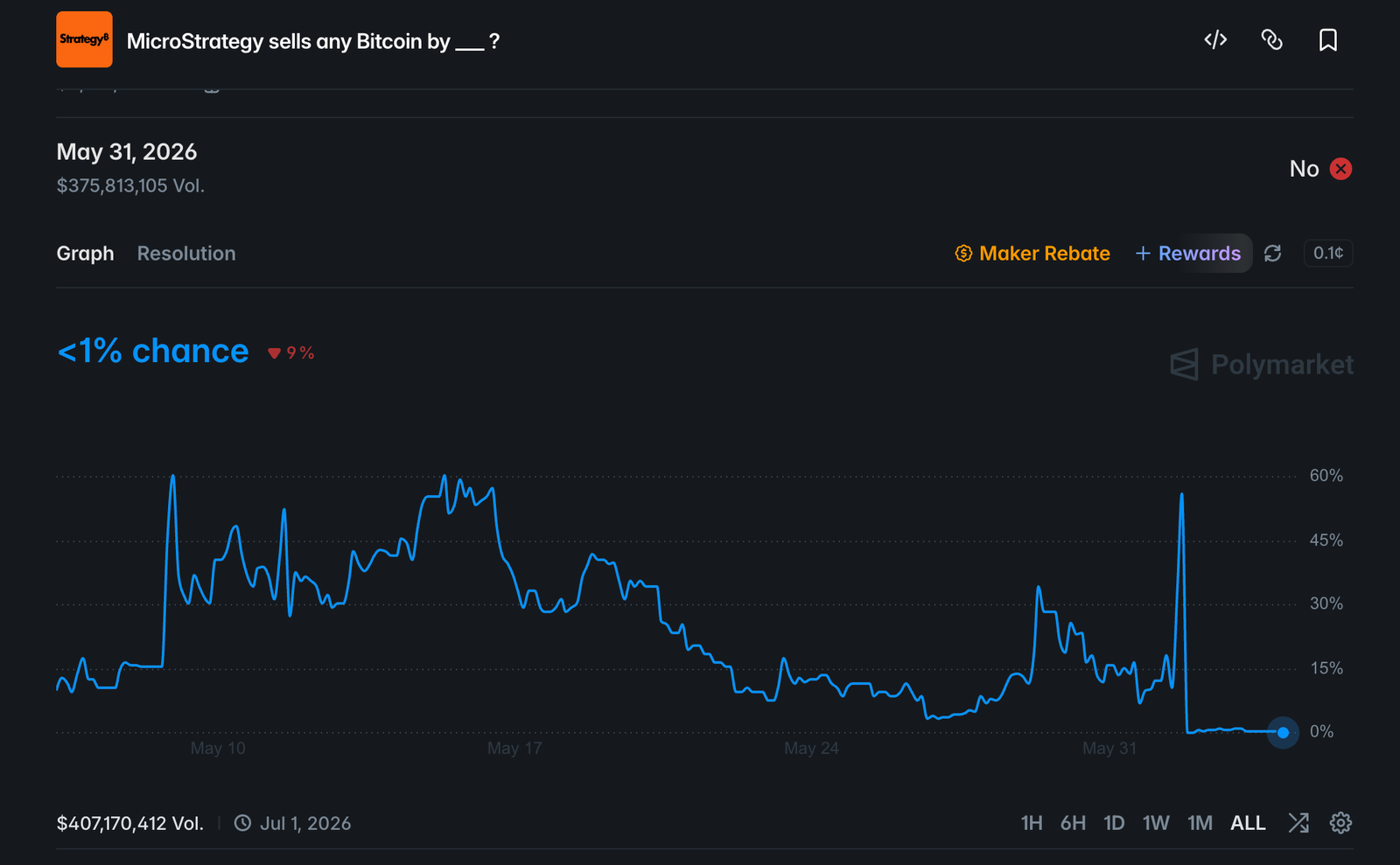Click the red 9% change indicator

click(291, 352)
